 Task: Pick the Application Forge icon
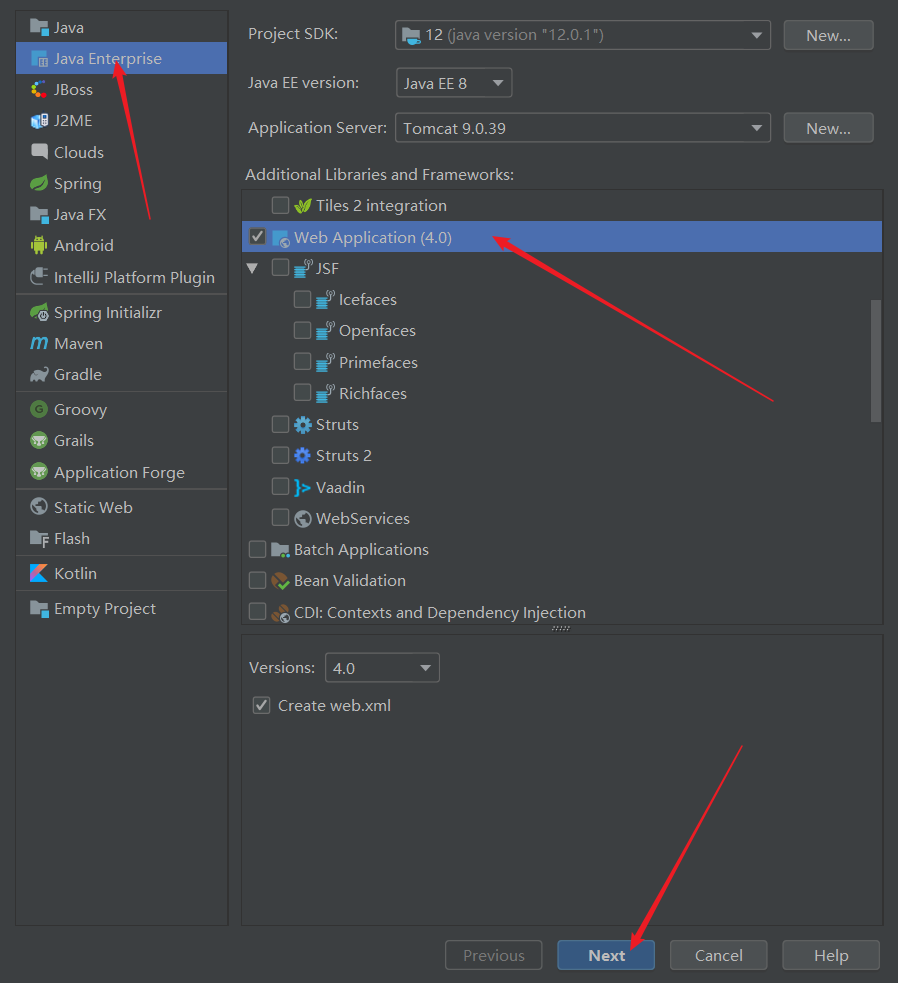point(39,471)
